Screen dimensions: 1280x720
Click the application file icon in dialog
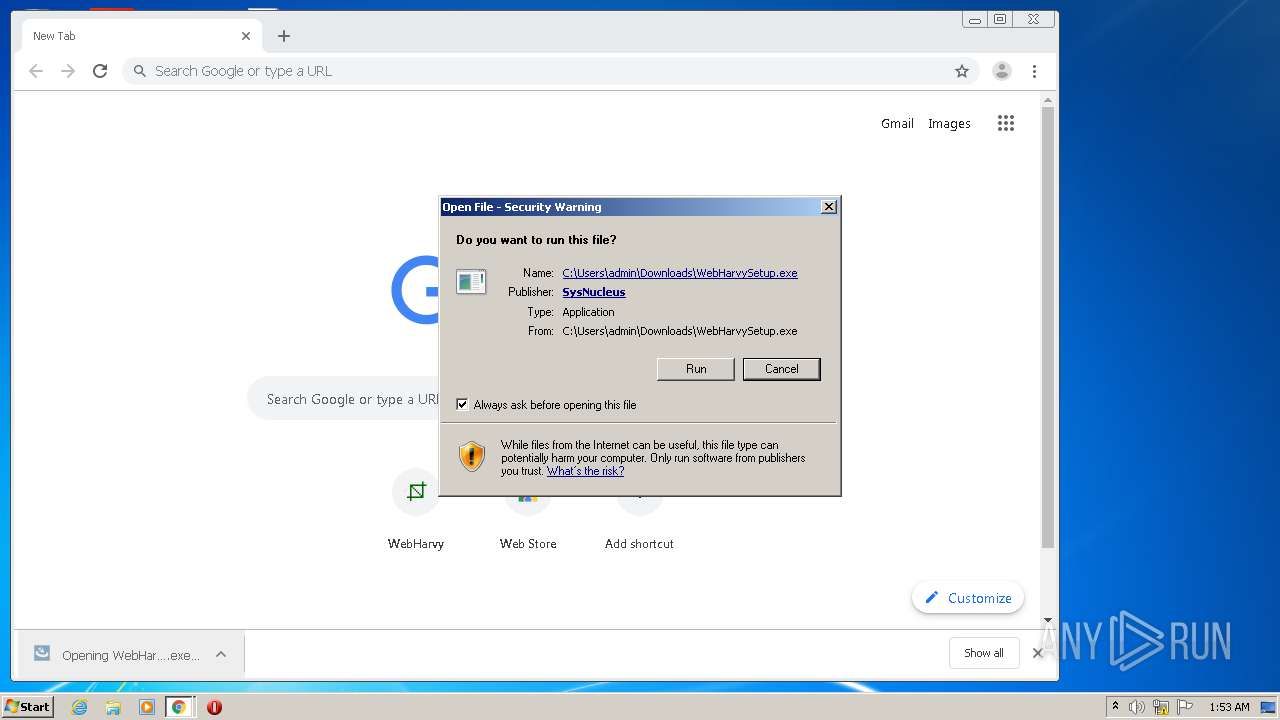[471, 282]
